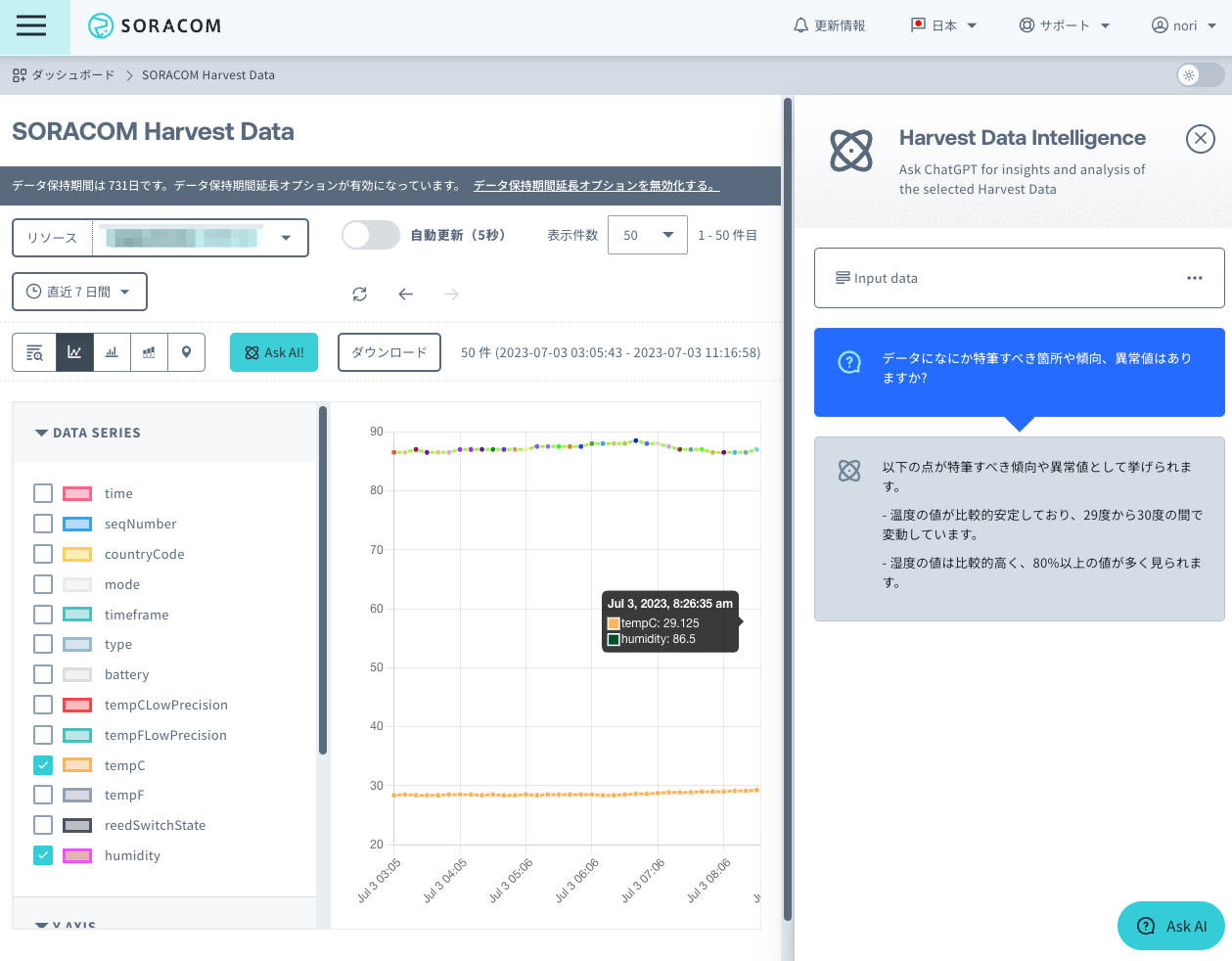This screenshot has width=1232, height=961.
Task: Click the refresh data icon
Action: point(359,294)
